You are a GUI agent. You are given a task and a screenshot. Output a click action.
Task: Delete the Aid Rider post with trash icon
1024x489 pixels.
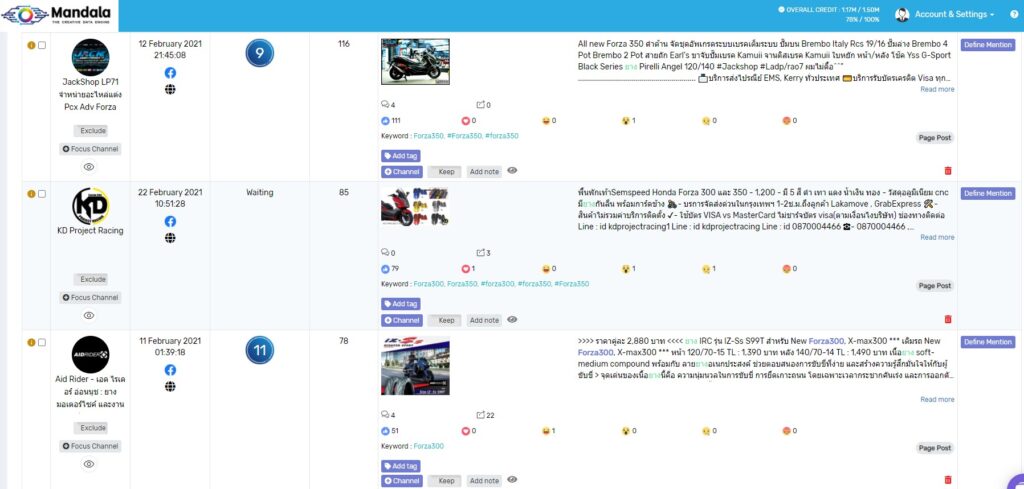tap(948, 481)
